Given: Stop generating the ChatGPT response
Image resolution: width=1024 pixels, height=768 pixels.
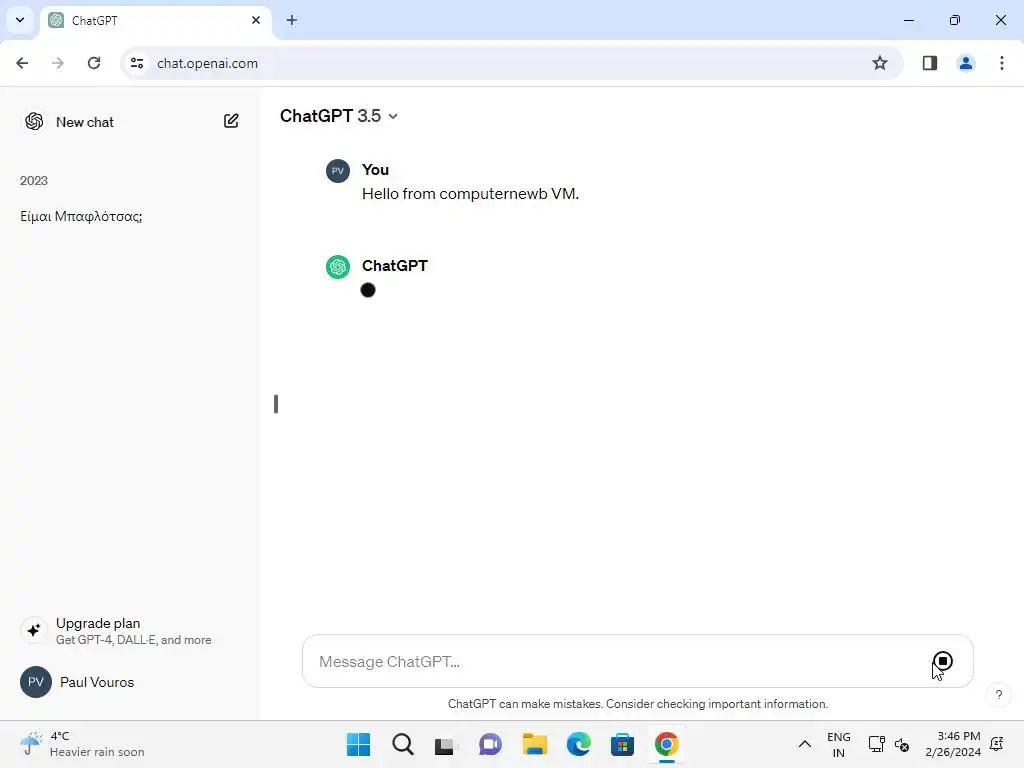Looking at the screenshot, I should 942,661.
